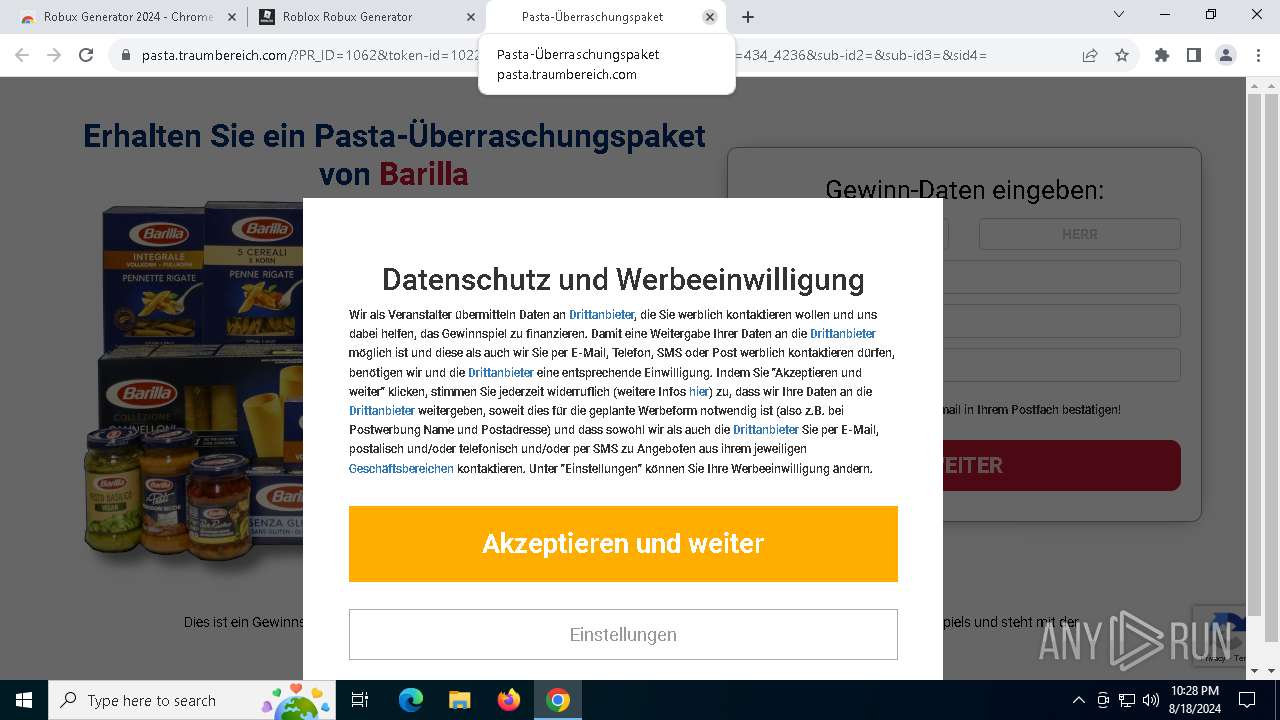The height and width of the screenshot is (720, 1280).
Task: Click the reCAPTCHA badge
Action: point(1219,638)
